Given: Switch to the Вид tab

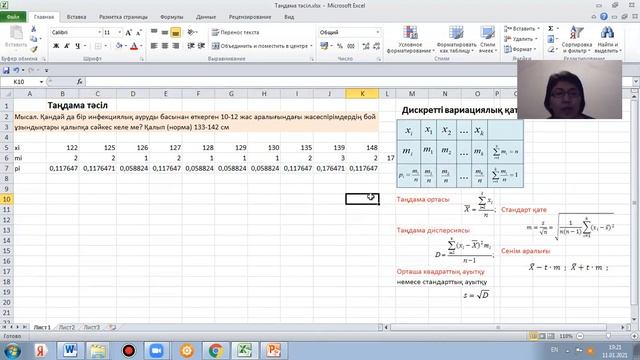Looking at the screenshot, I should pyautogui.click(x=289, y=17).
